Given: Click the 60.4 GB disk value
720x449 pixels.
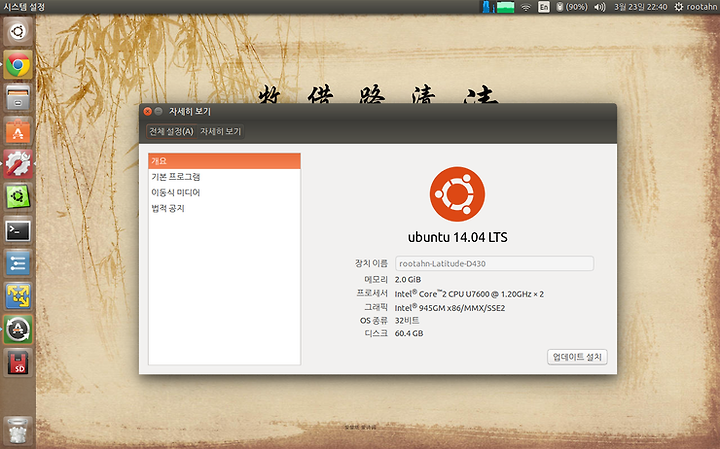Looking at the screenshot, I should pos(409,333).
